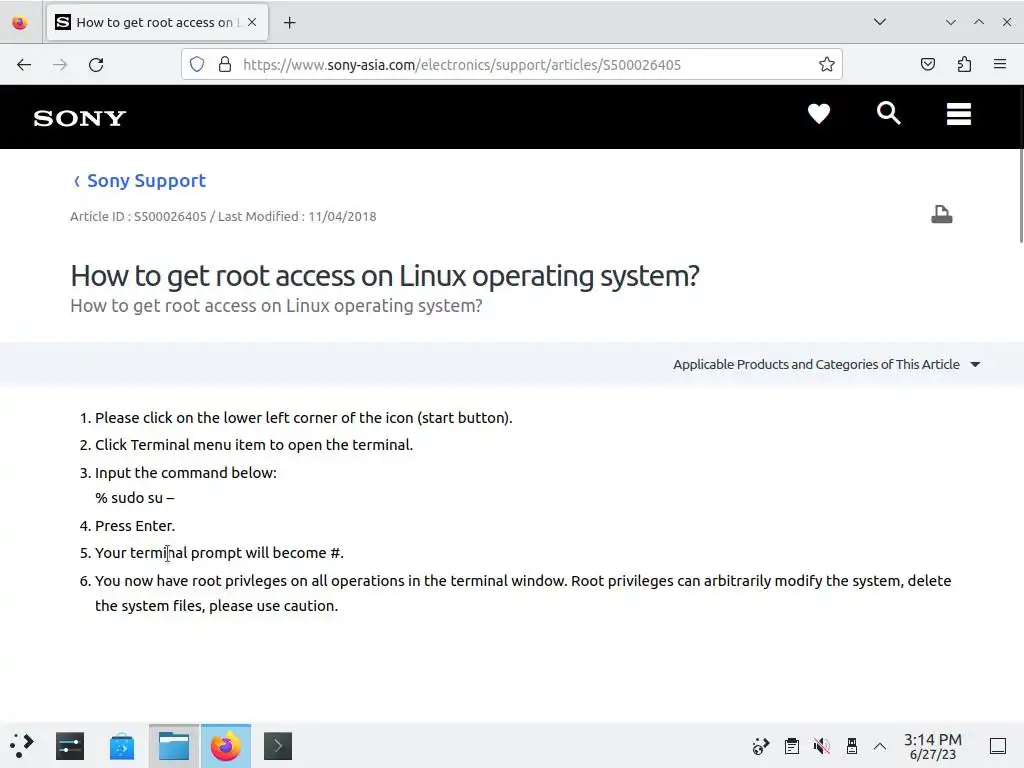Open Sony favorites heart icon

(818, 114)
